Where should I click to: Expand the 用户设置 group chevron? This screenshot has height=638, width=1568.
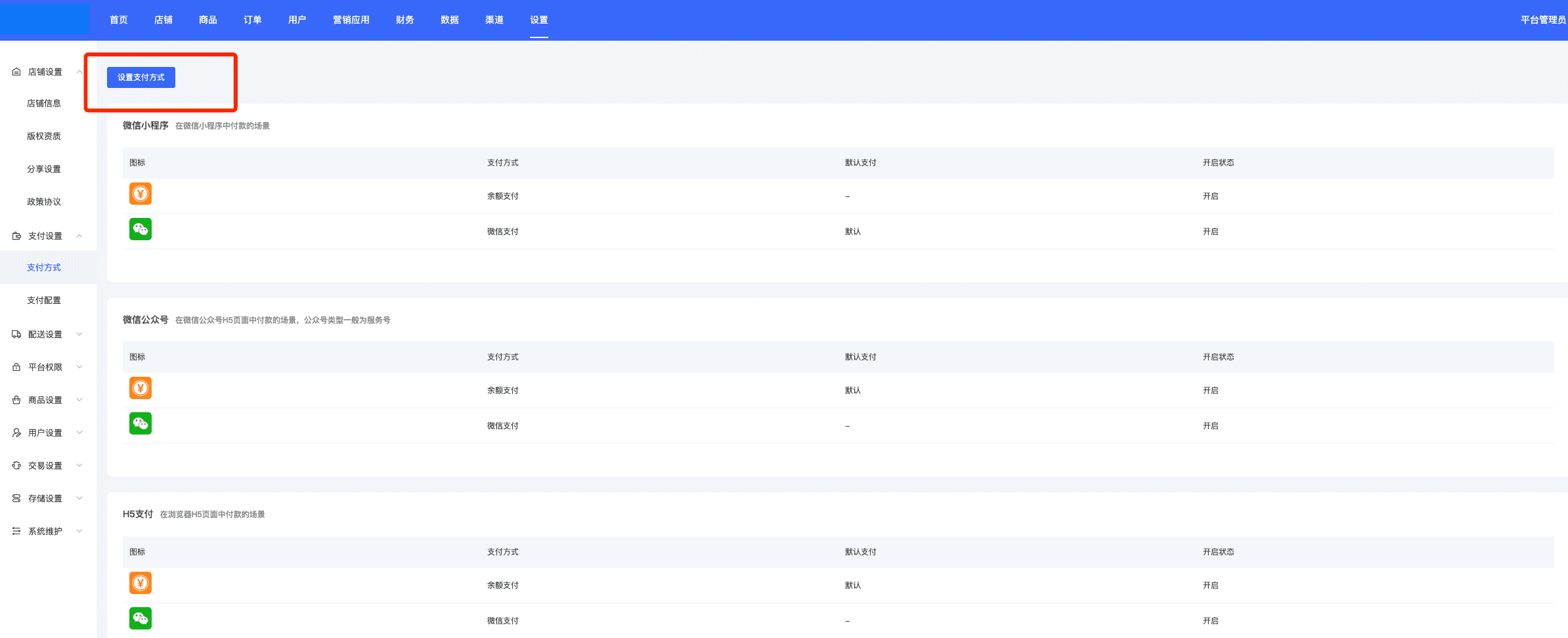point(79,433)
